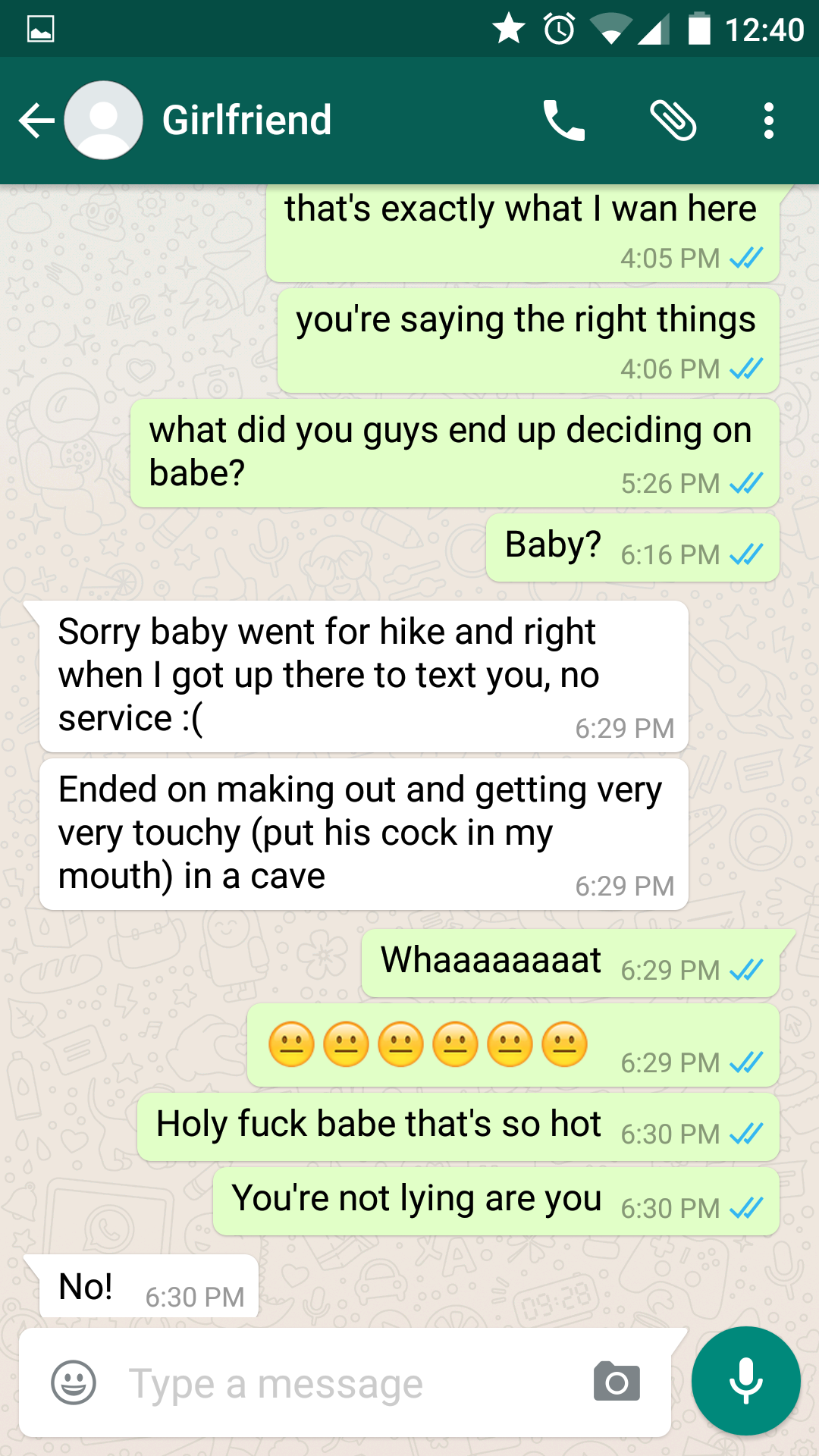Focus the Type a message field
This screenshot has width=819, height=1456.
(345, 1382)
